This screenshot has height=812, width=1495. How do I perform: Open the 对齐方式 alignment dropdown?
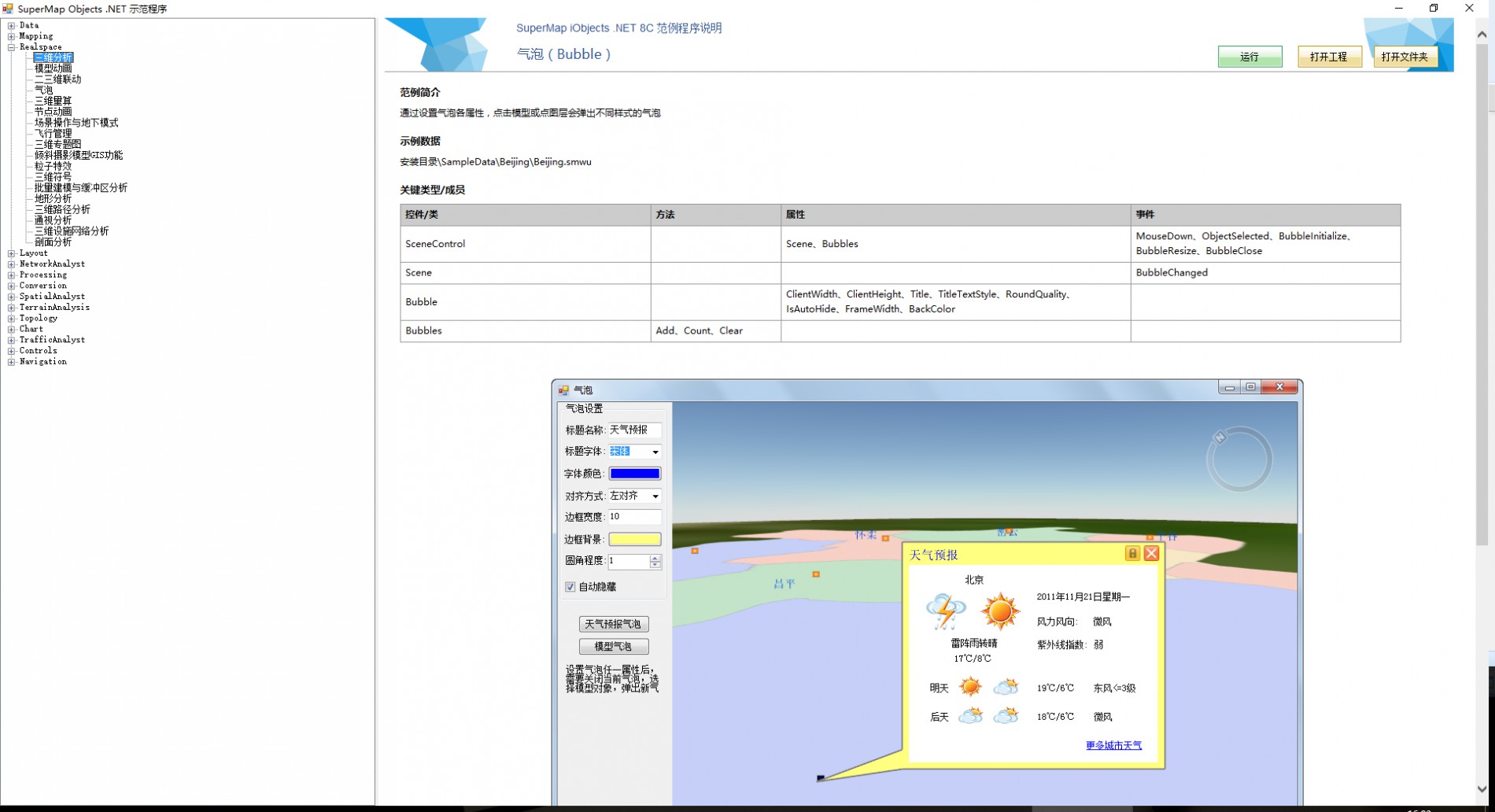[655, 496]
